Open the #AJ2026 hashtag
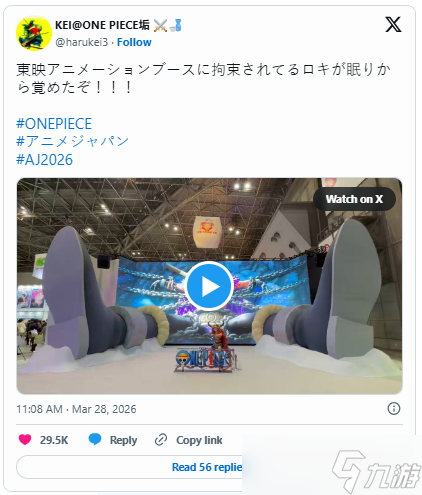The width and height of the screenshot is (422, 495). (44, 160)
